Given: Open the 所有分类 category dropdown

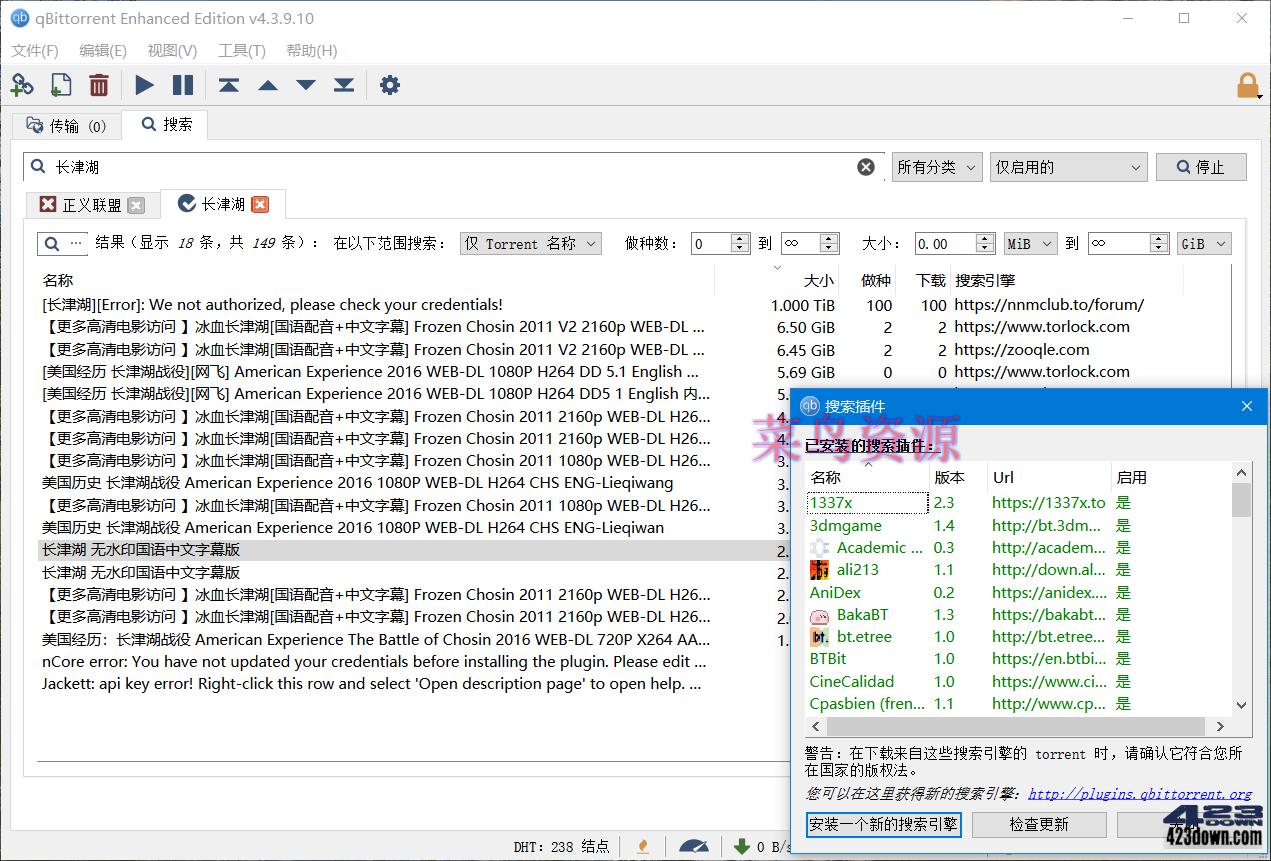Looking at the screenshot, I should (936, 167).
